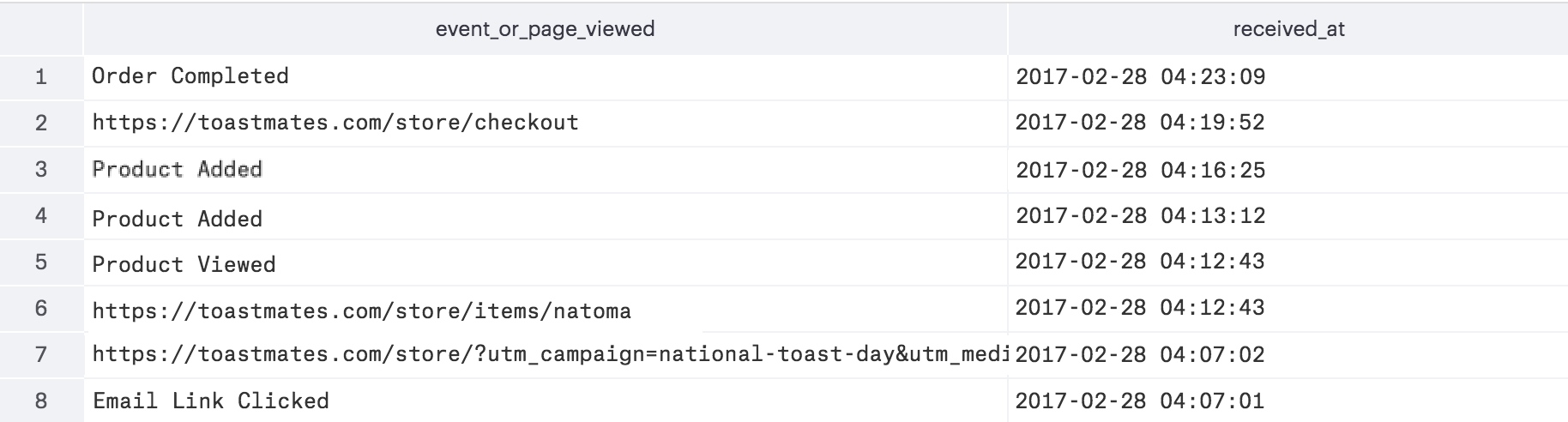Select row number 1
This screenshot has height=422, width=1568.
41,77
